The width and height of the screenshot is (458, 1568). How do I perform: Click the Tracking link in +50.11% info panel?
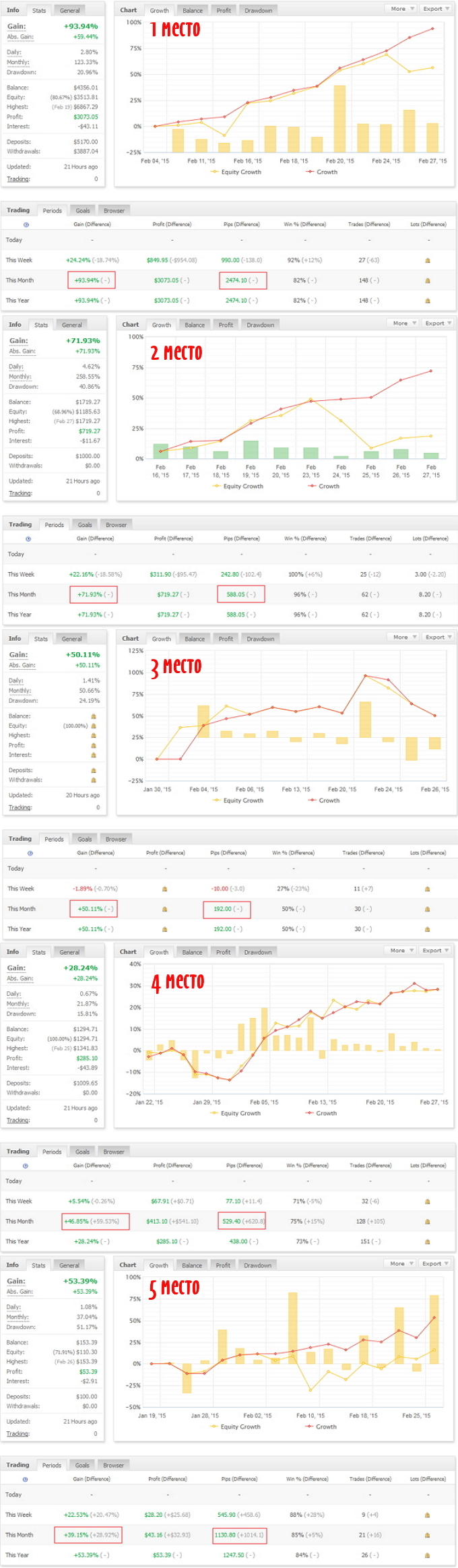pyautogui.click(x=20, y=807)
